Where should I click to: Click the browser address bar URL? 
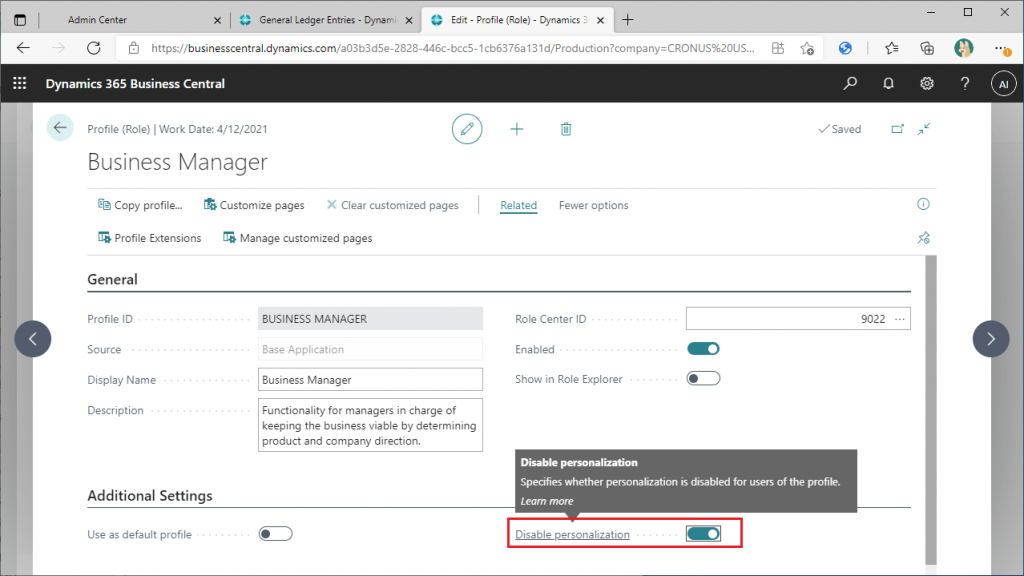(x=452, y=48)
